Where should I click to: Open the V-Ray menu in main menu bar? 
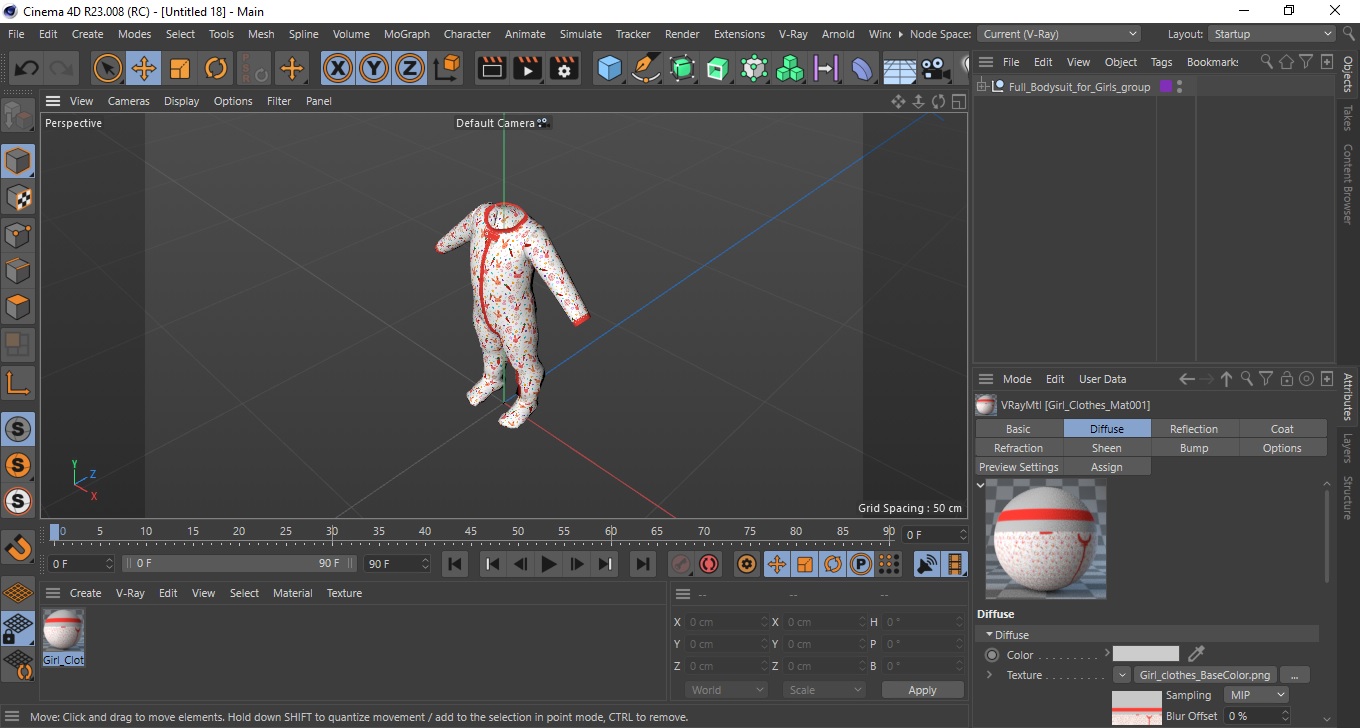tap(792, 34)
